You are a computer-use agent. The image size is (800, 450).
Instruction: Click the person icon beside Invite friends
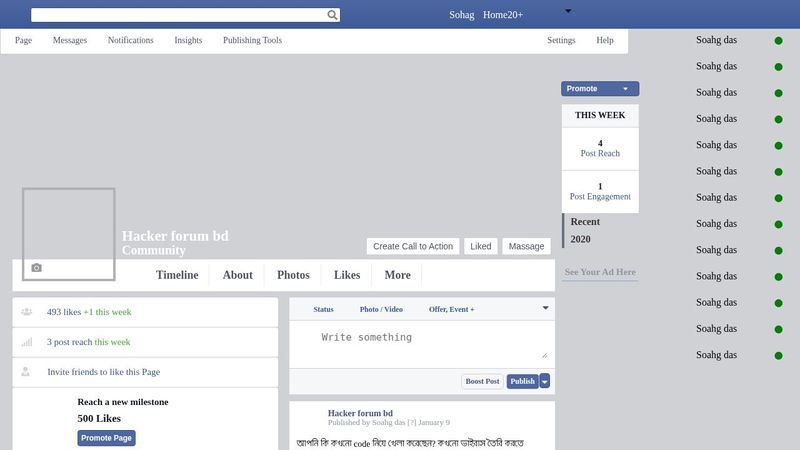click(26, 372)
